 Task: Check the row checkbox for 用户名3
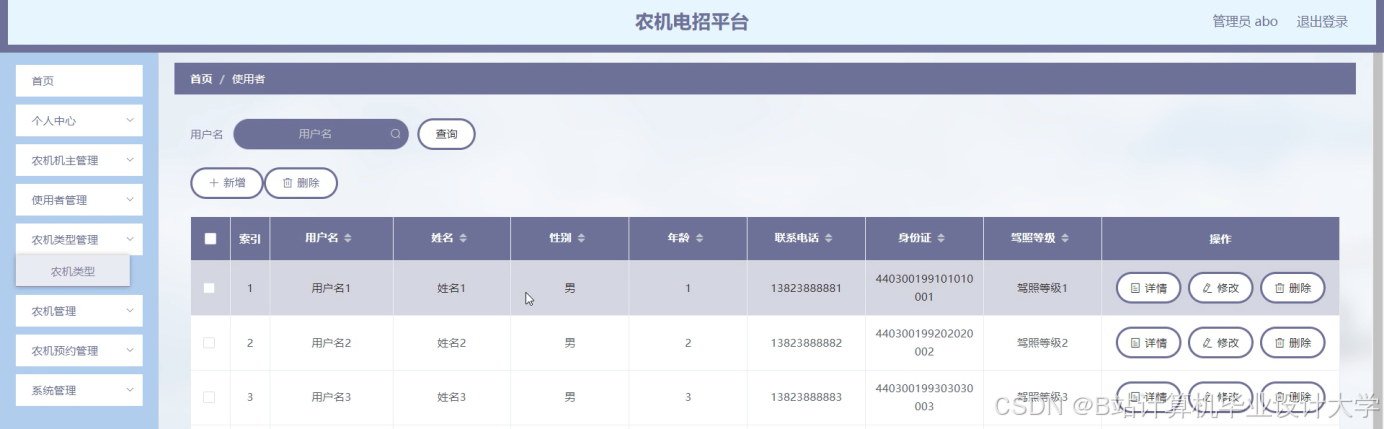pos(209,397)
